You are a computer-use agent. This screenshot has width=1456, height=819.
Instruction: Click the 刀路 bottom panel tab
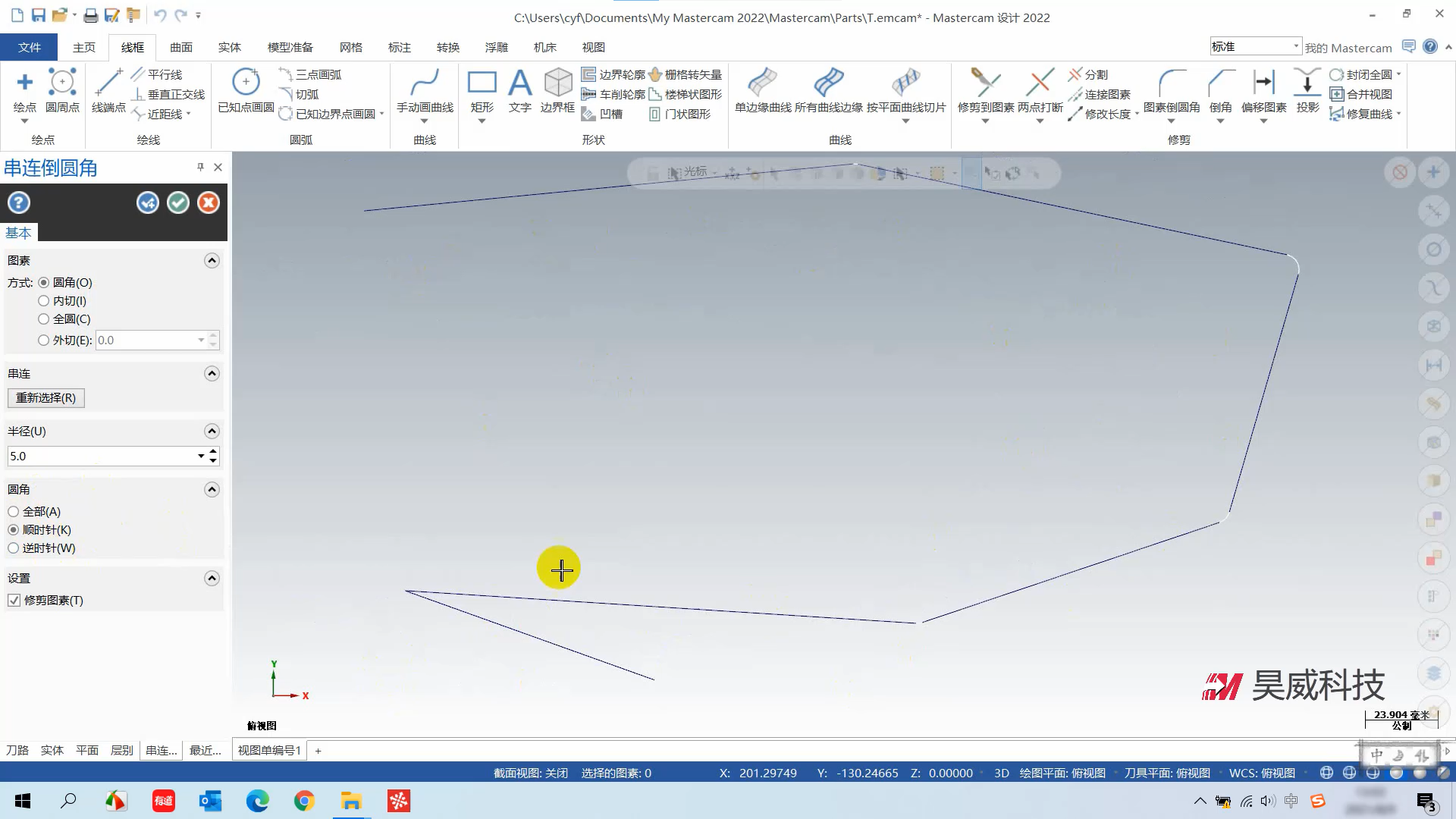(17, 751)
